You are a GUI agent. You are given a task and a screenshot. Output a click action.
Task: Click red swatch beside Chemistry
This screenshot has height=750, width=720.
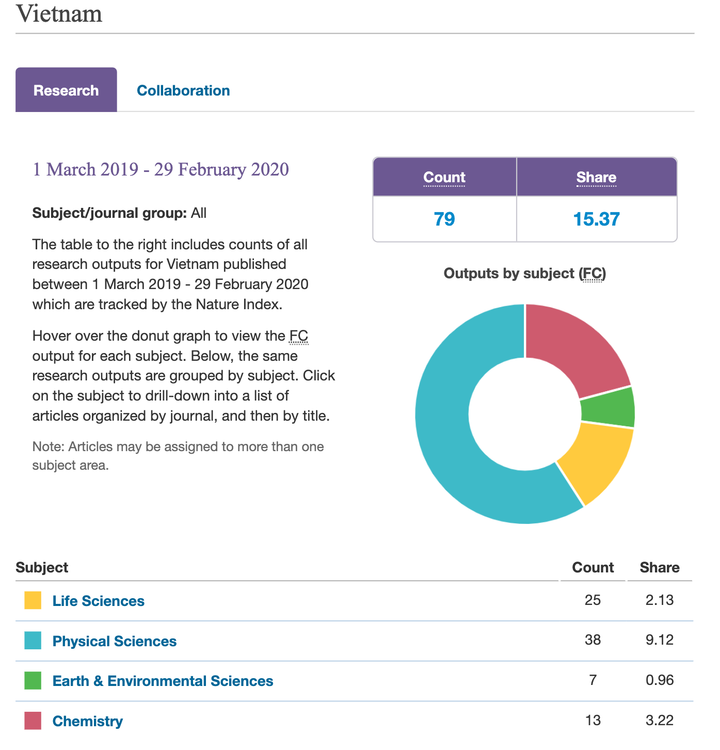click(33, 721)
